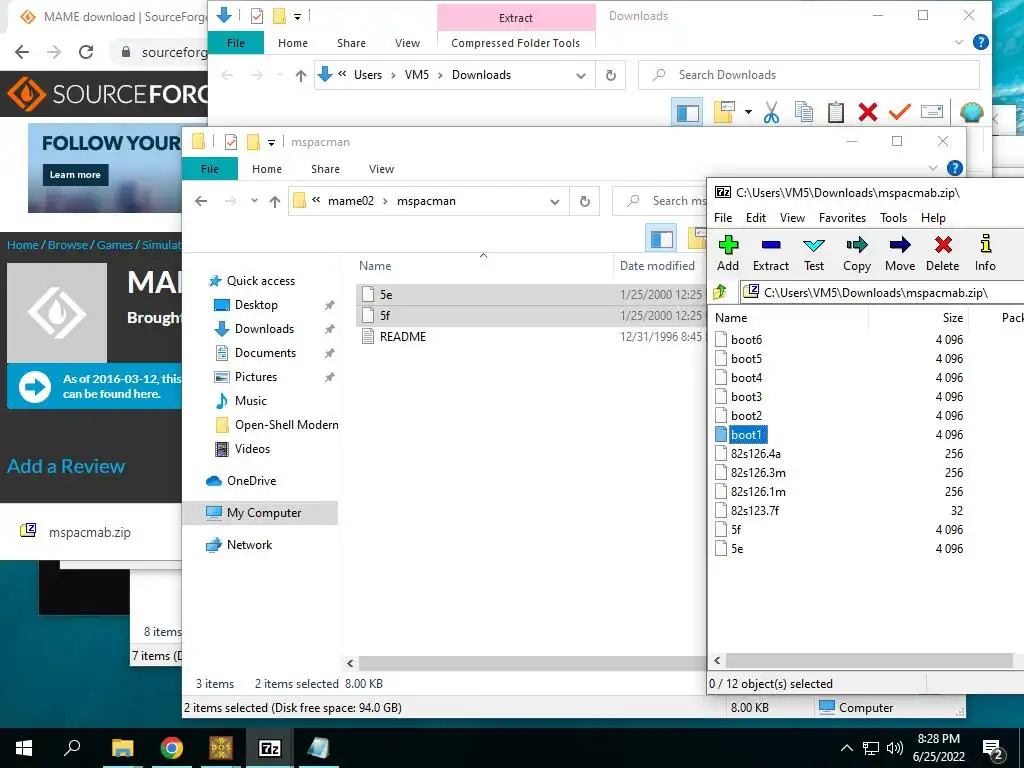The height and width of the screenshot is (768, 1024).
Task: Click the scissors Cut icon in Downloads window
Action: click(x=771, y=112)
